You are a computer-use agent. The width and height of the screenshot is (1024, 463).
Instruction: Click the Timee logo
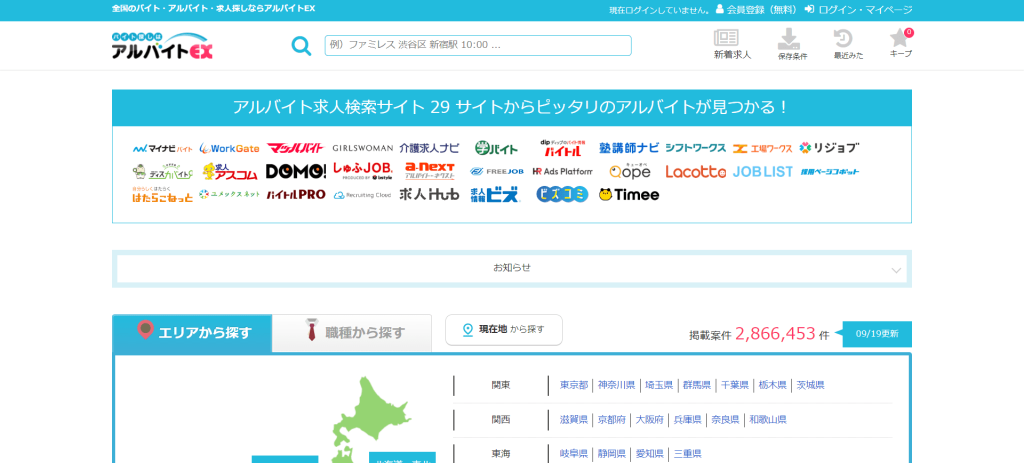629,195
